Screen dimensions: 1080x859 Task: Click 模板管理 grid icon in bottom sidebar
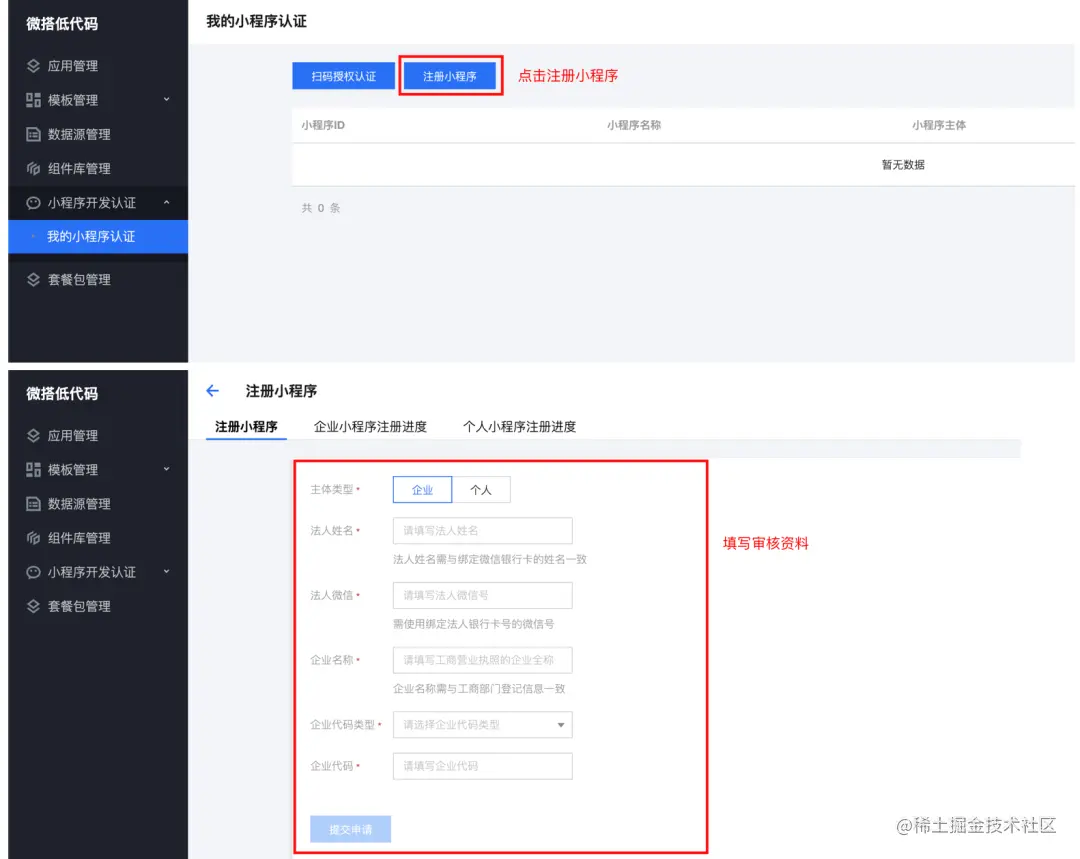(x=33, y=469)
